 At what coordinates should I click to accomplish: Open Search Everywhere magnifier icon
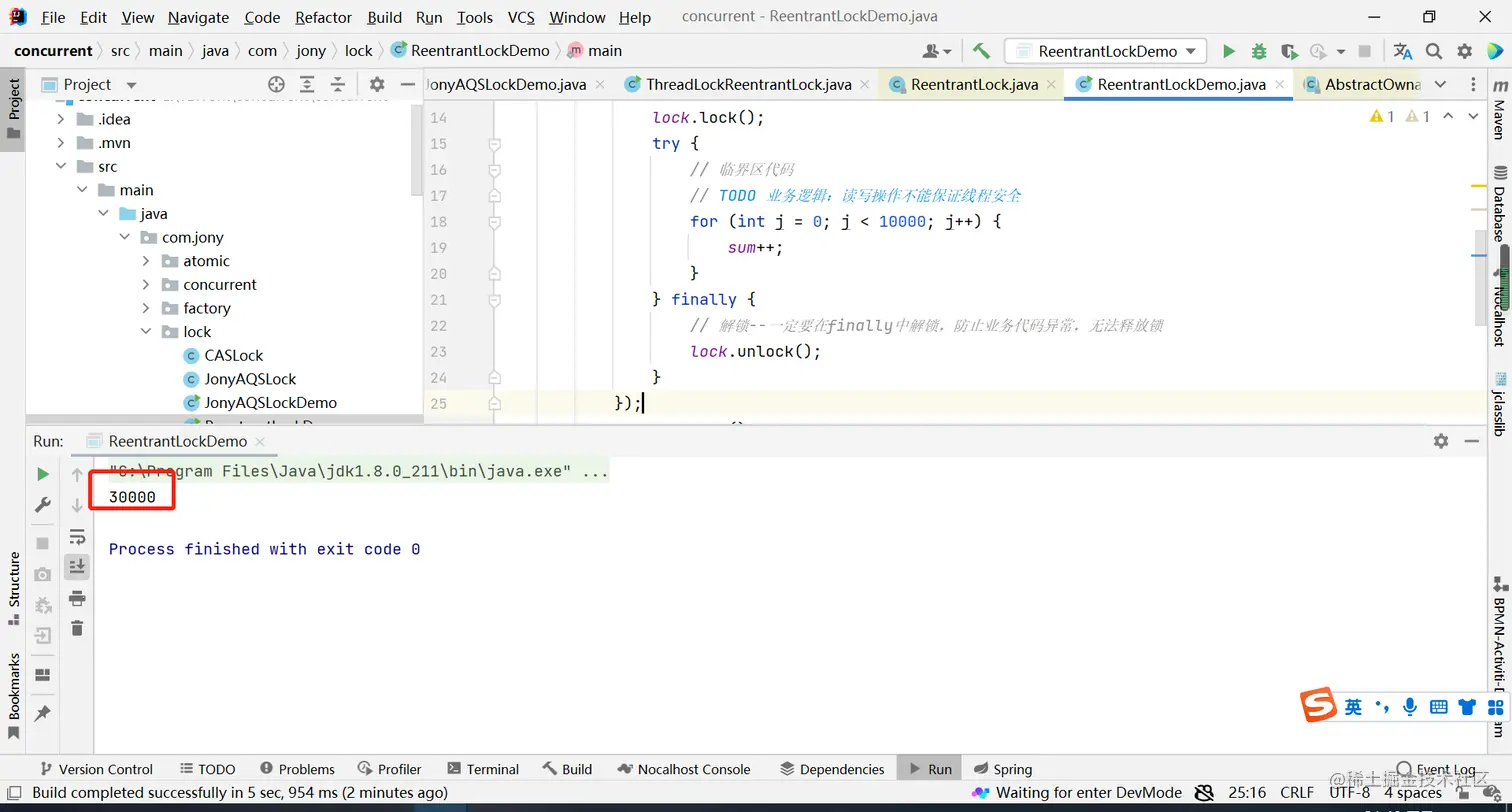(x=1434, y=51)
